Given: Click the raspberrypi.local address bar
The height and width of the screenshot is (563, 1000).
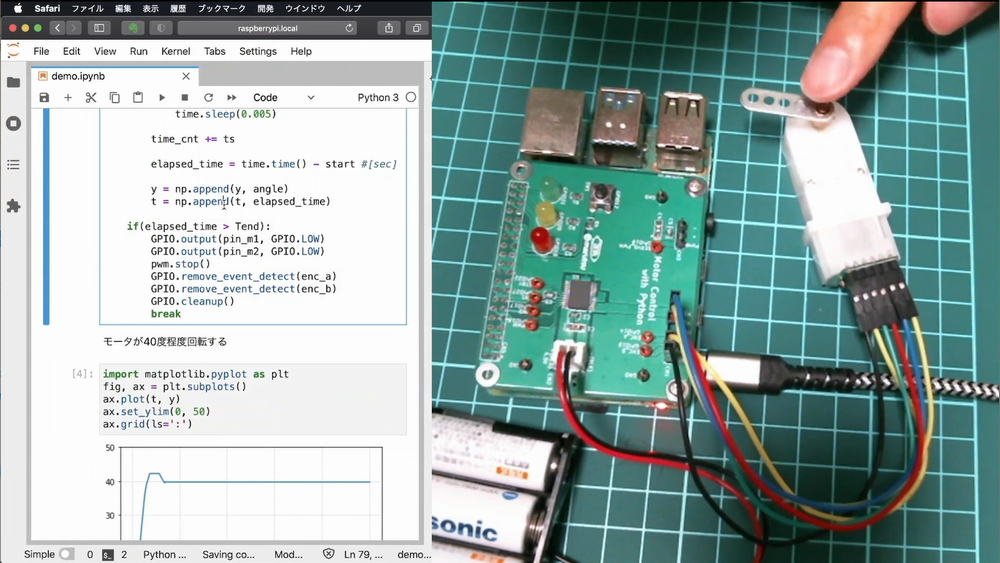Looking at the screenshot, I should click(268, 28).
